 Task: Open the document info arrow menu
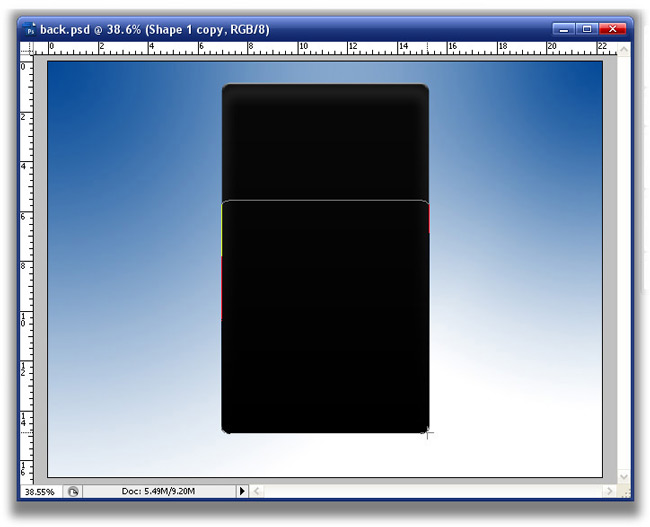pos(242,491)
